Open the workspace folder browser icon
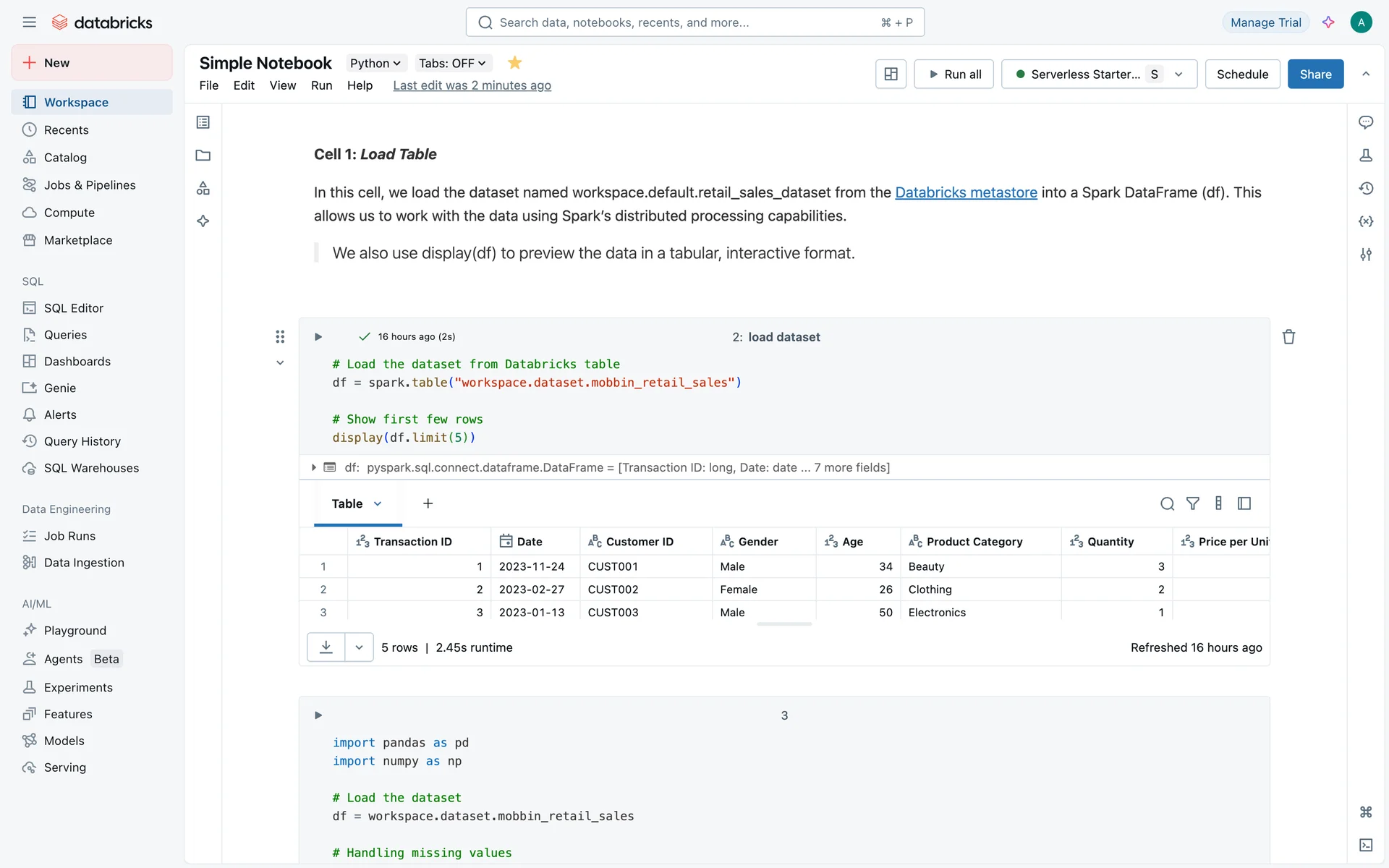The width and height of the screenshot is (1389, 868). tap(203, 156)
